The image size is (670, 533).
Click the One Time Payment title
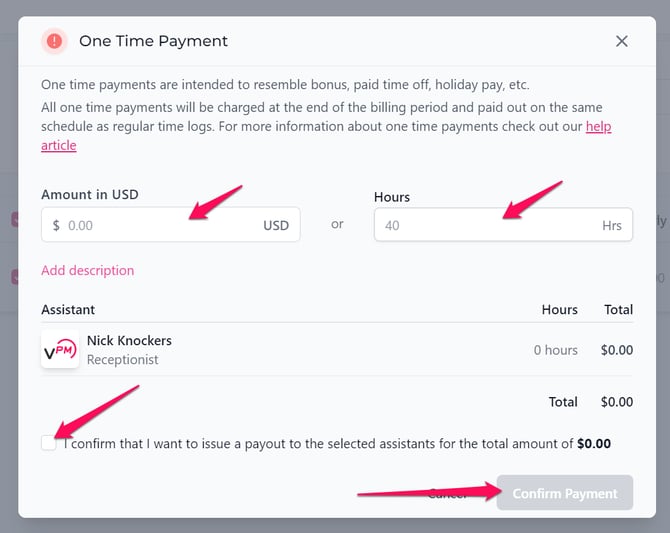point(153,41)
